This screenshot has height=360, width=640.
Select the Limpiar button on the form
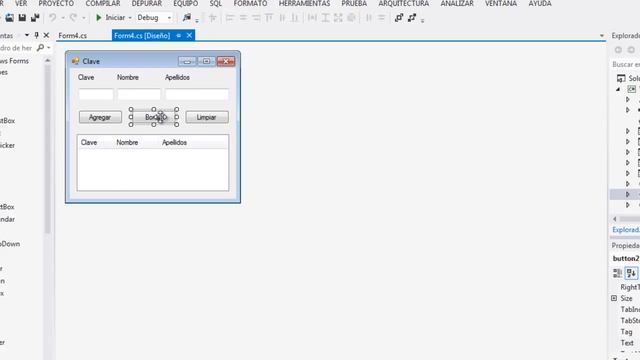(207, 117)
